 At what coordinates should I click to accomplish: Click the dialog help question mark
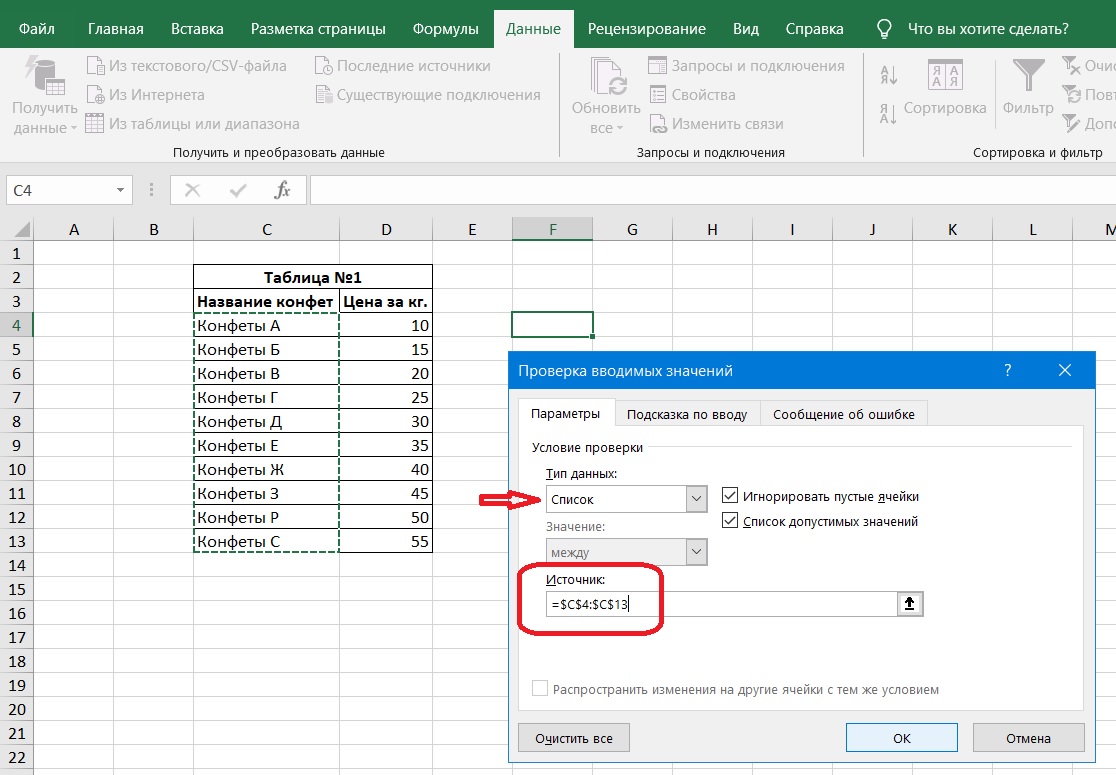tap(1007, 370)
